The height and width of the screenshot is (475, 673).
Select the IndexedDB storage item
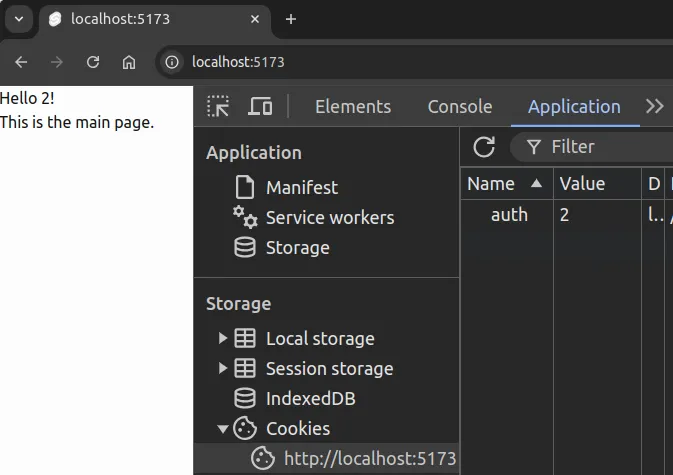coord(309,399)
